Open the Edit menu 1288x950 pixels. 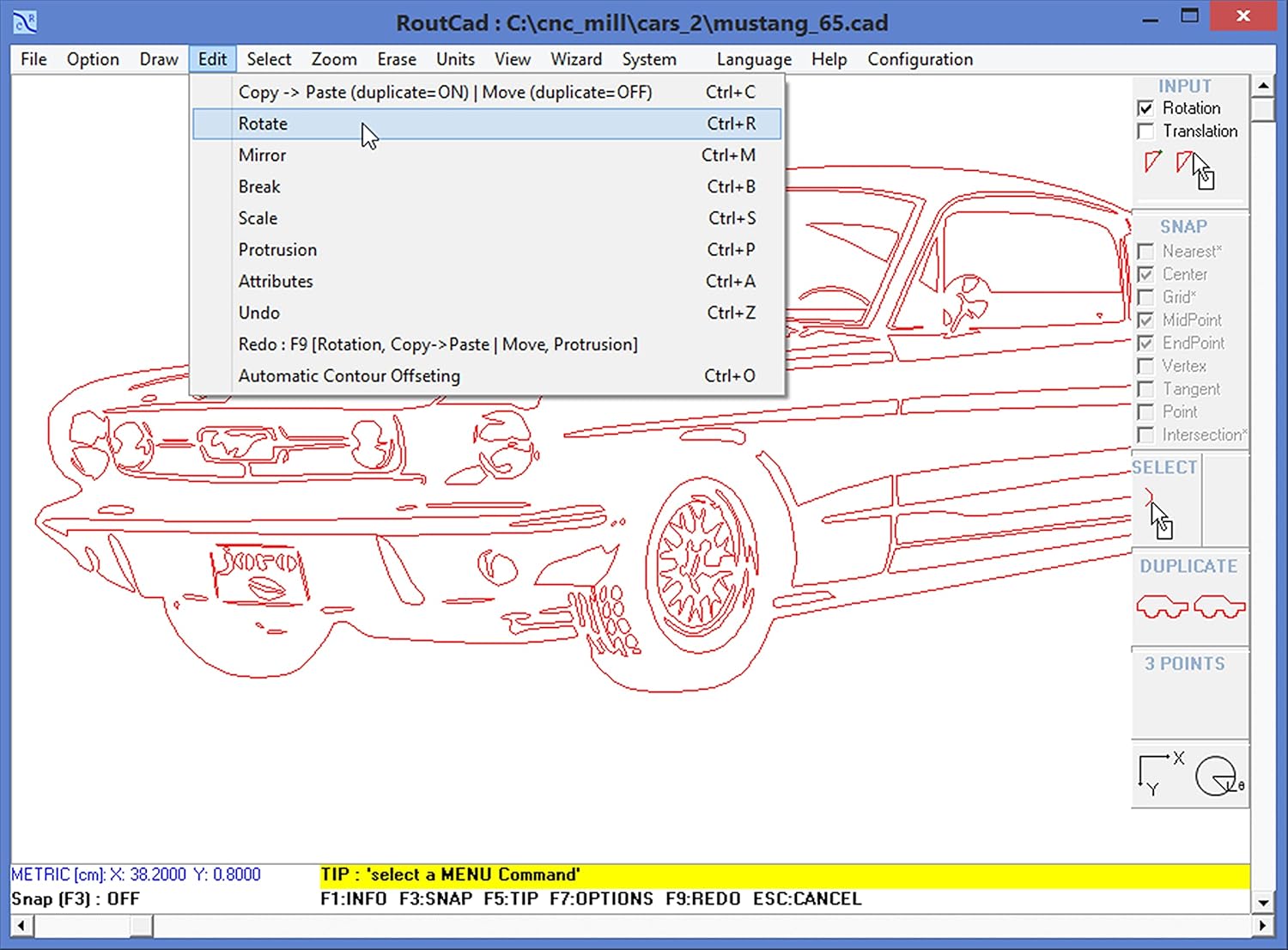pos(212,58)
